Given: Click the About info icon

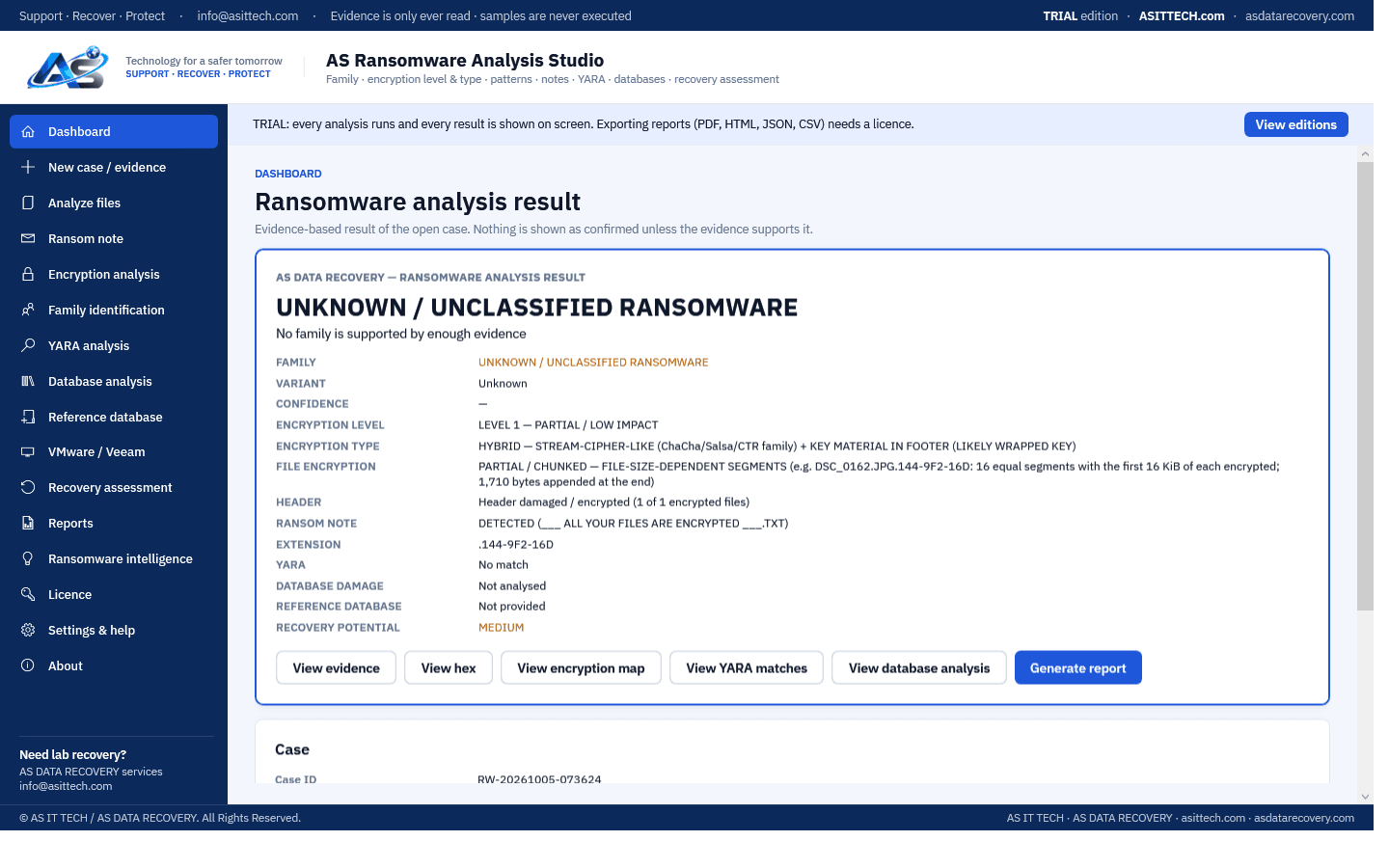Looking at the screenshot, I should [x=28, y=666].
